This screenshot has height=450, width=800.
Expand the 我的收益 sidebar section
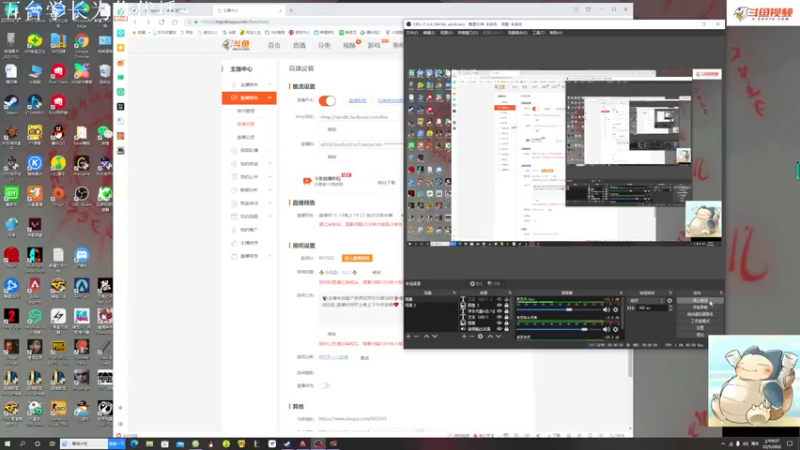(x=249, y=163)
